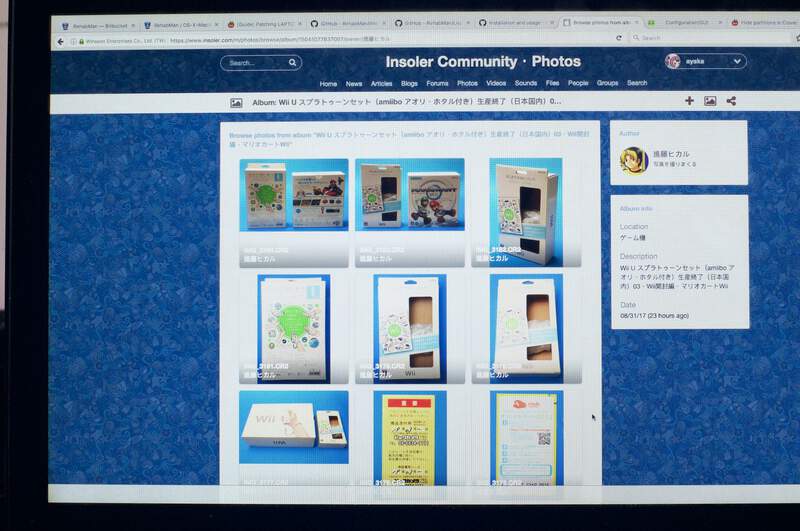Open Groups in the site navigation
Screen dimensions: 800x531
point(607,83)
